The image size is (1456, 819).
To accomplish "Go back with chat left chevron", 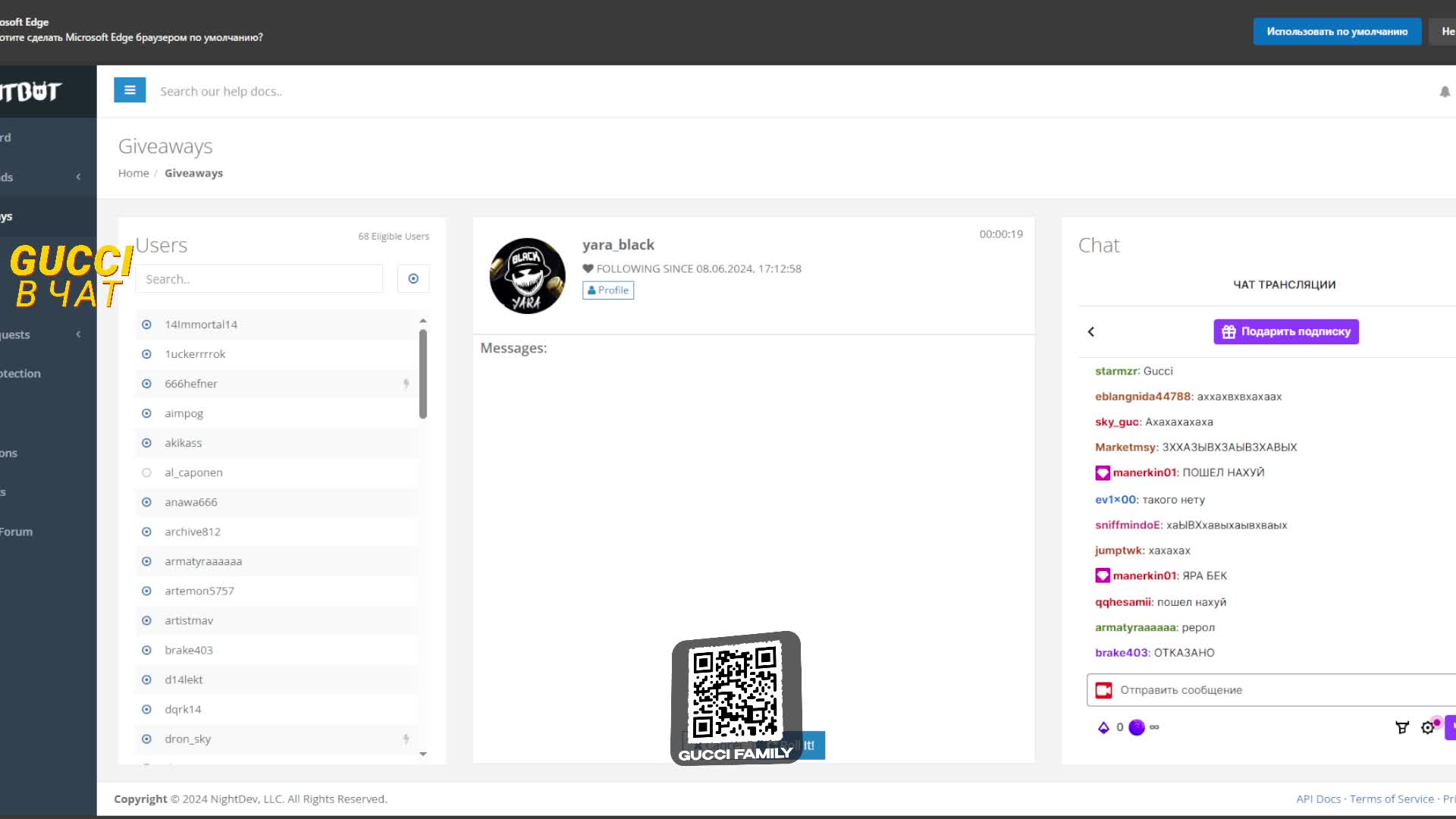I will coord(1091,331).
